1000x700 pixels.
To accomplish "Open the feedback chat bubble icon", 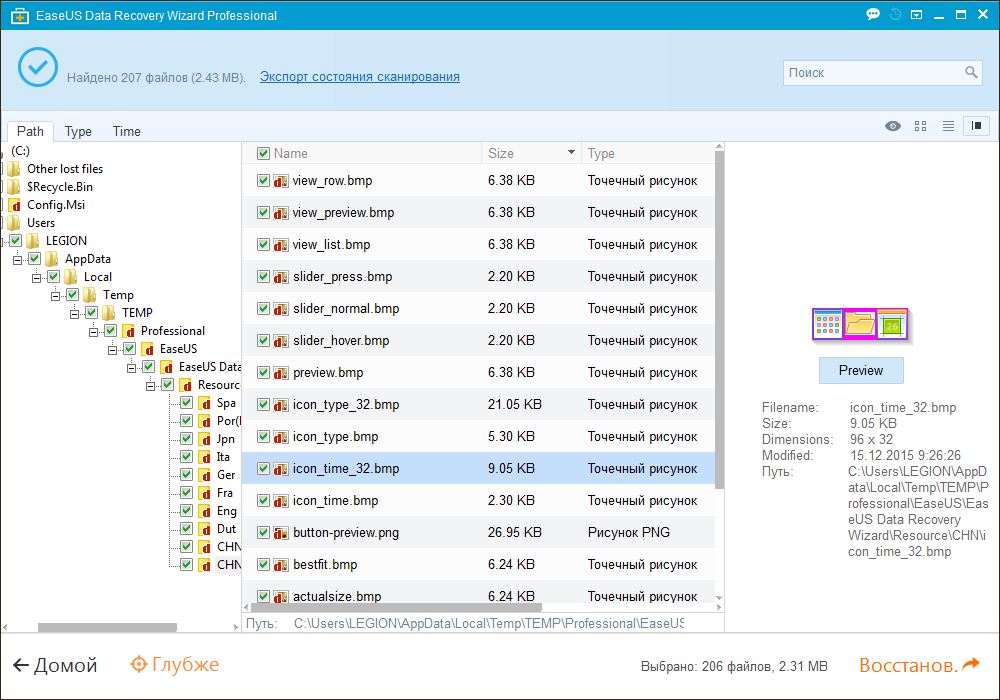I will point(873,14).
